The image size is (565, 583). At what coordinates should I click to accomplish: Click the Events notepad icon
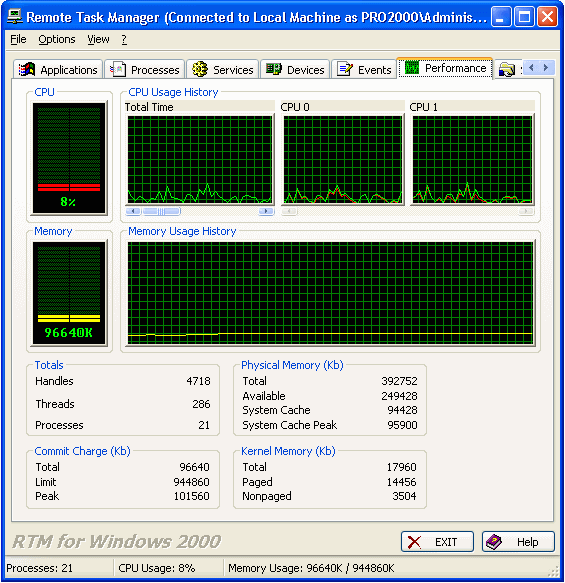pyautogui.click(x=345, y=69)
